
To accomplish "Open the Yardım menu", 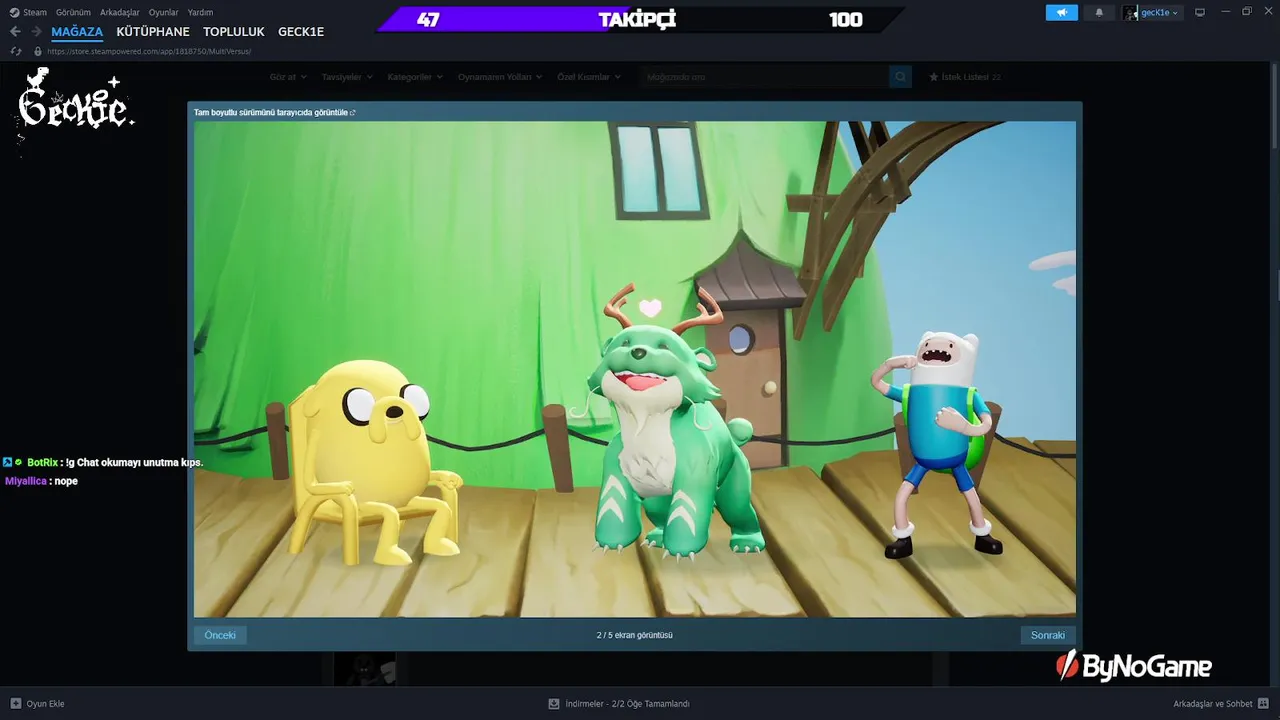I will click(200, 13).
